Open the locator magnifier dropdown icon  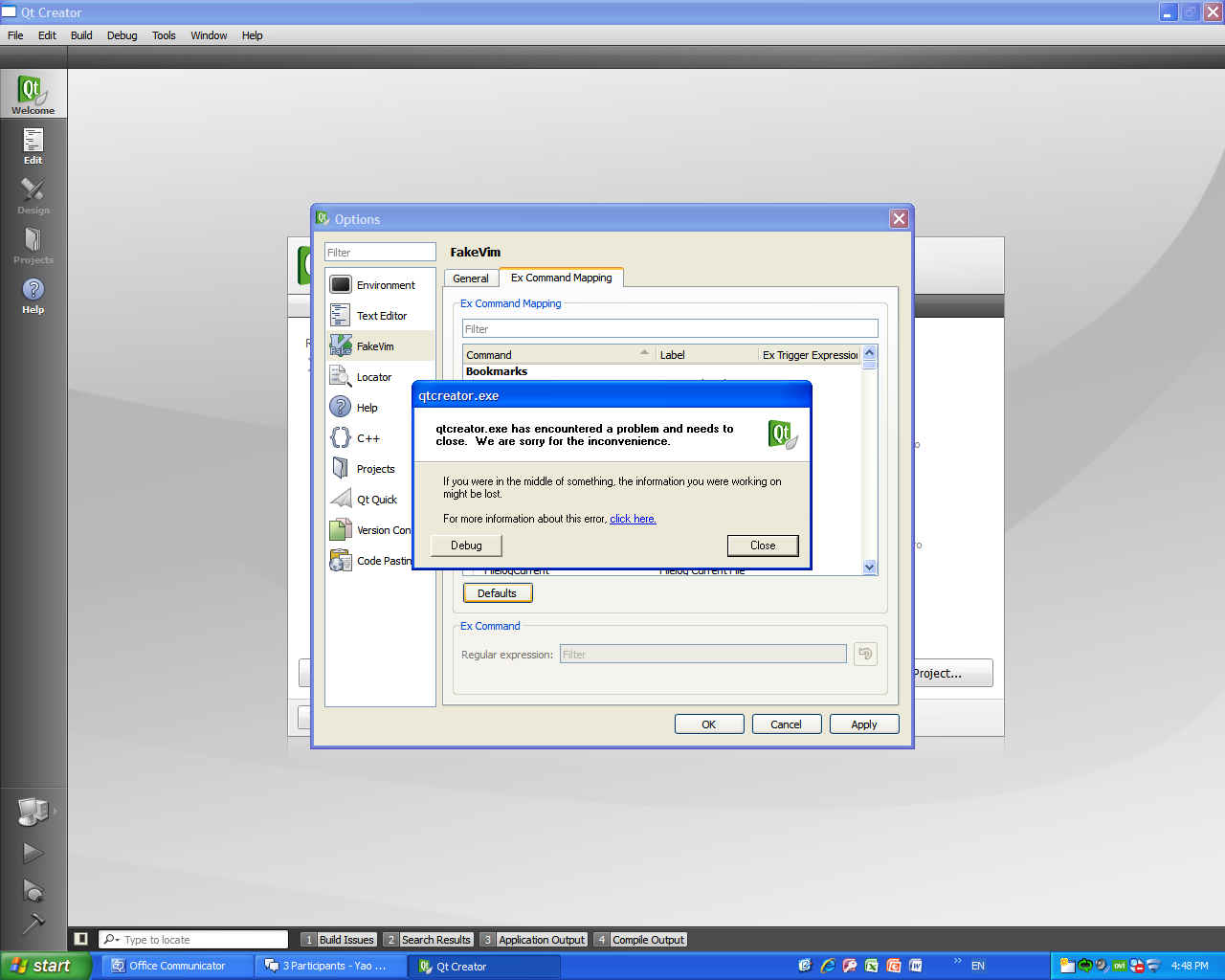click(112, 940)
